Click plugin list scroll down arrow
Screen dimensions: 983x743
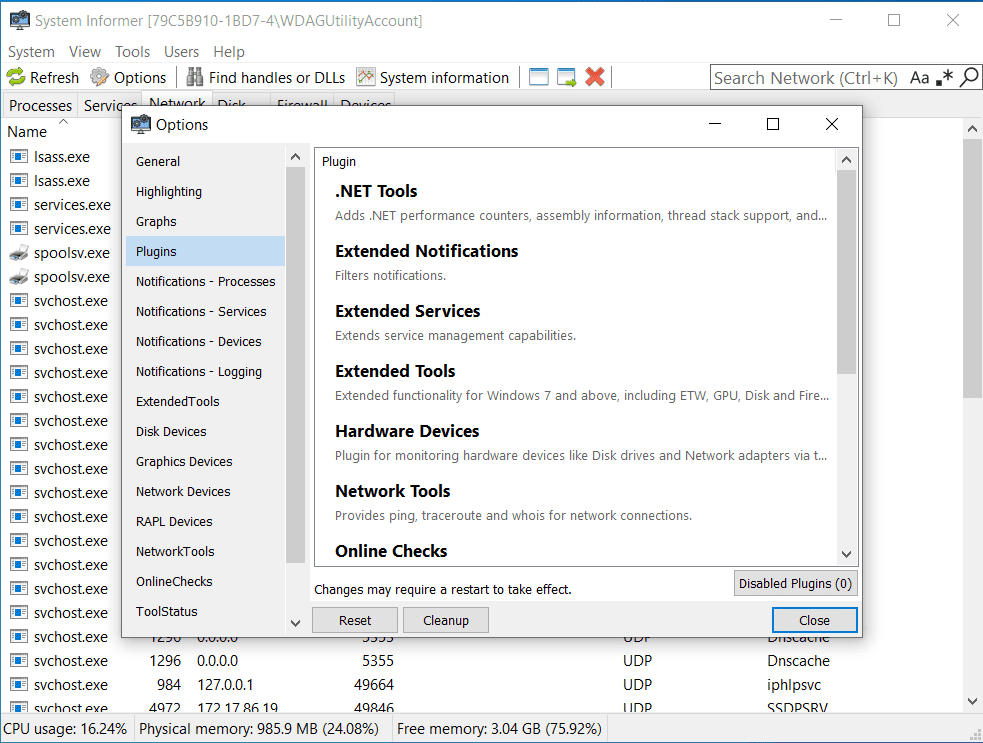pos(846,554)
